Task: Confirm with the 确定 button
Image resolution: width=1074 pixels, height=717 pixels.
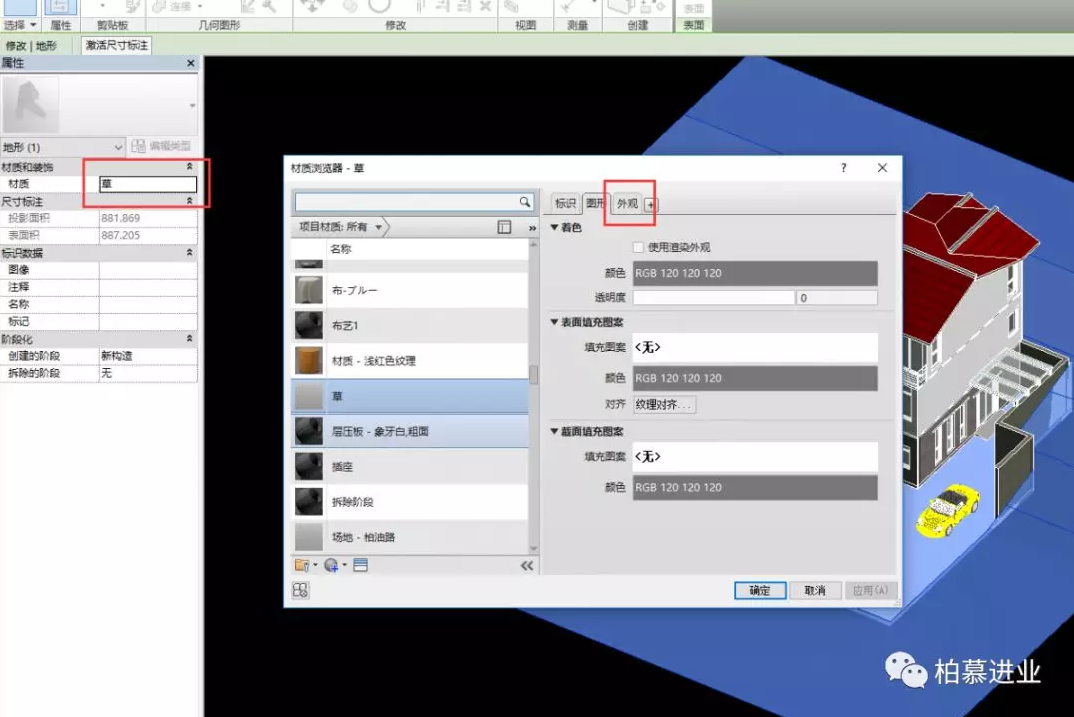Action: coord(760,590)
